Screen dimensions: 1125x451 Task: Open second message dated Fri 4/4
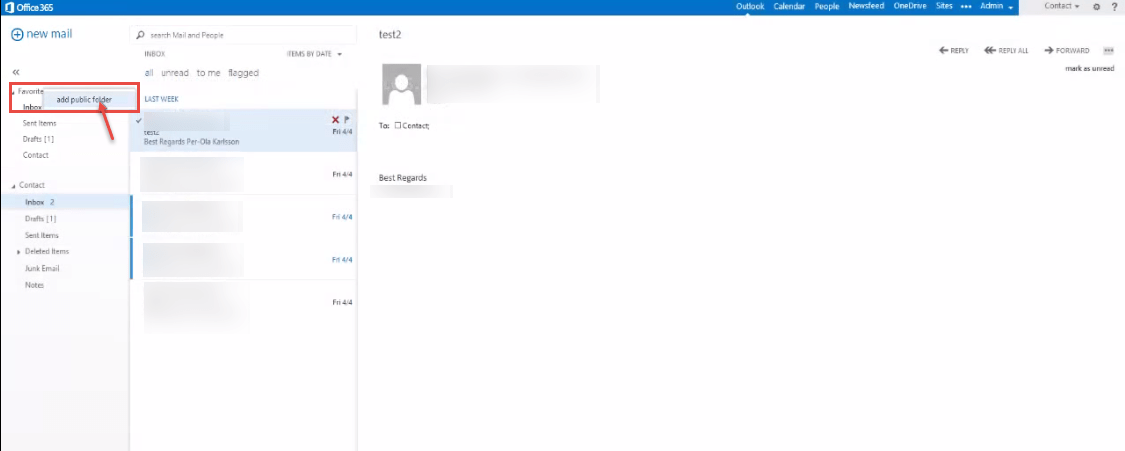pos(243,174)
